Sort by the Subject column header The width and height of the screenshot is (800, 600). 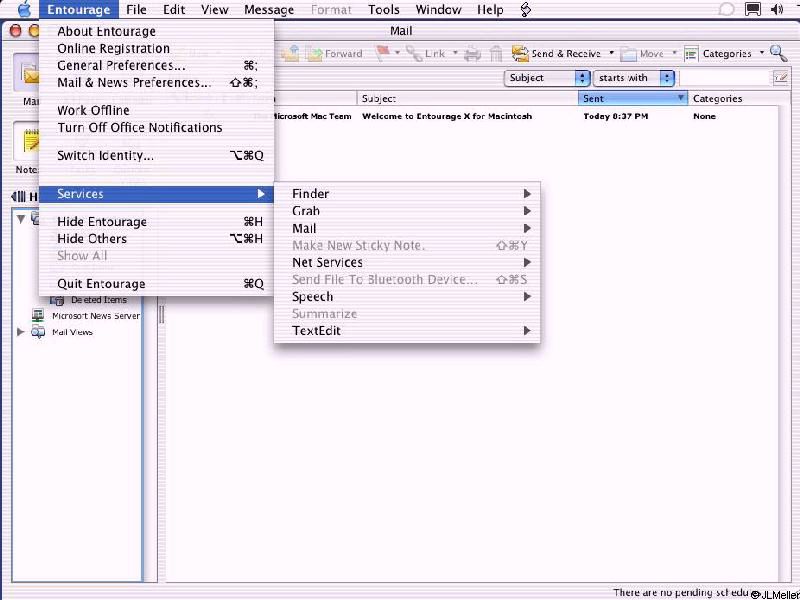tap(468, 98)
